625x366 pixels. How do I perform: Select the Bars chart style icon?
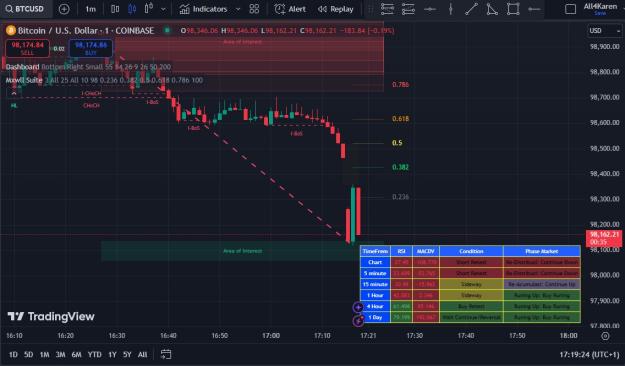[x=115, y=9]
